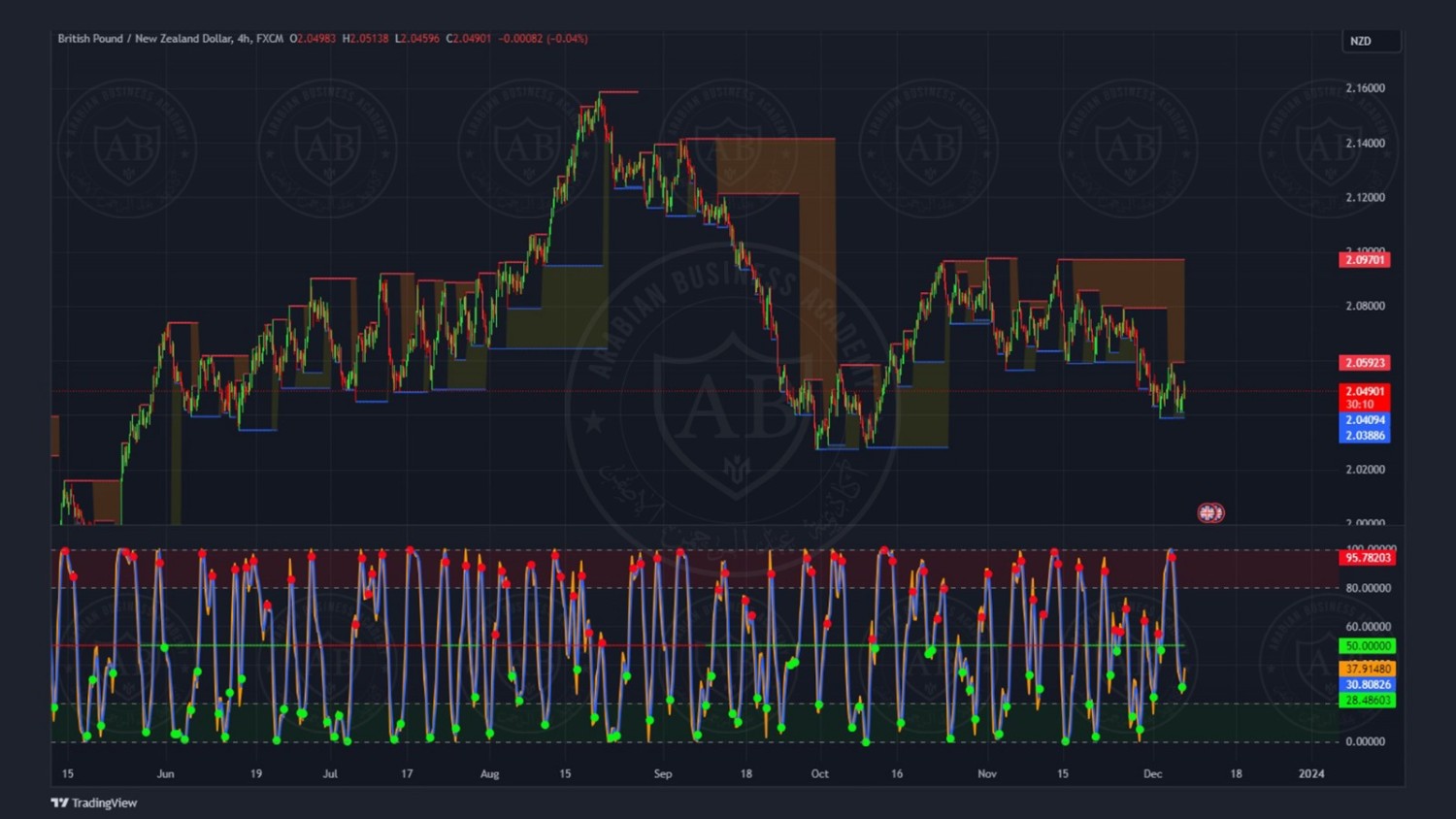Click the 17 date label after Jul
This screenshot has height=819, width=1456.
coord(407,774)
